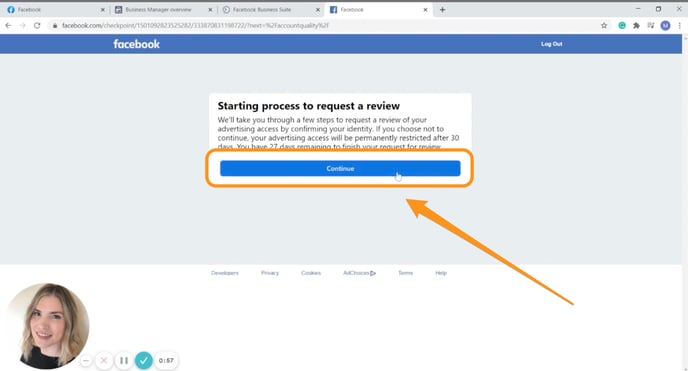Close the Business Manager overview tab
This screenshot has width=688, height=371.
[x=210, y=10]
